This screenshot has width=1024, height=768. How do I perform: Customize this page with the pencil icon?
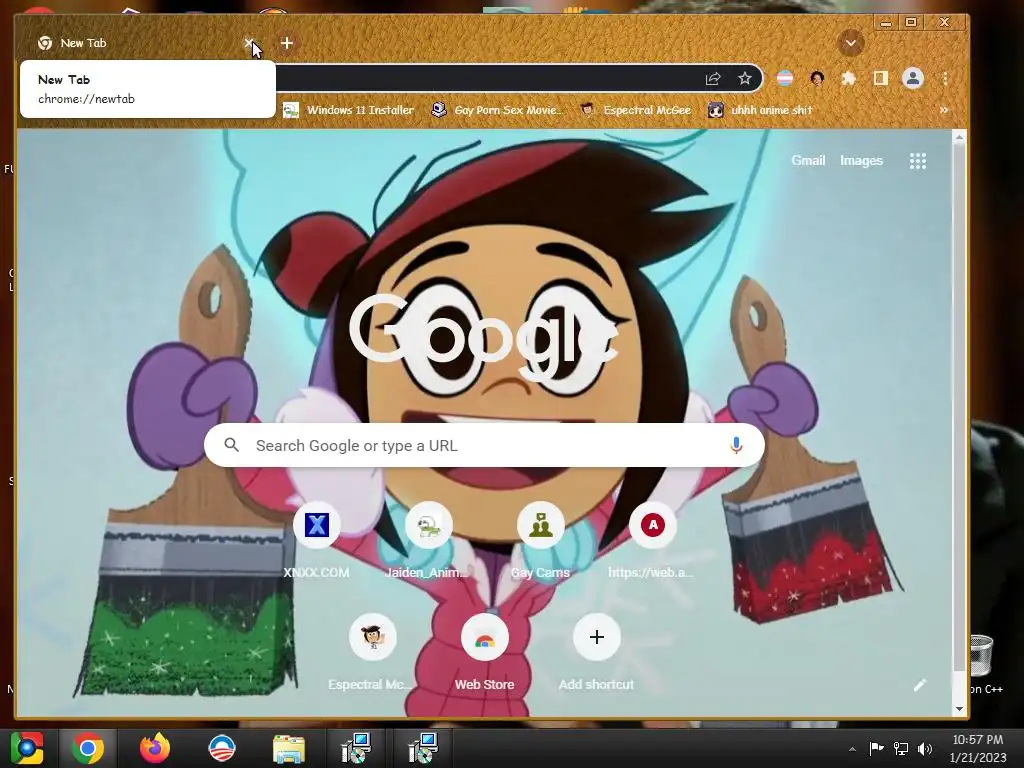click(920, 685)
